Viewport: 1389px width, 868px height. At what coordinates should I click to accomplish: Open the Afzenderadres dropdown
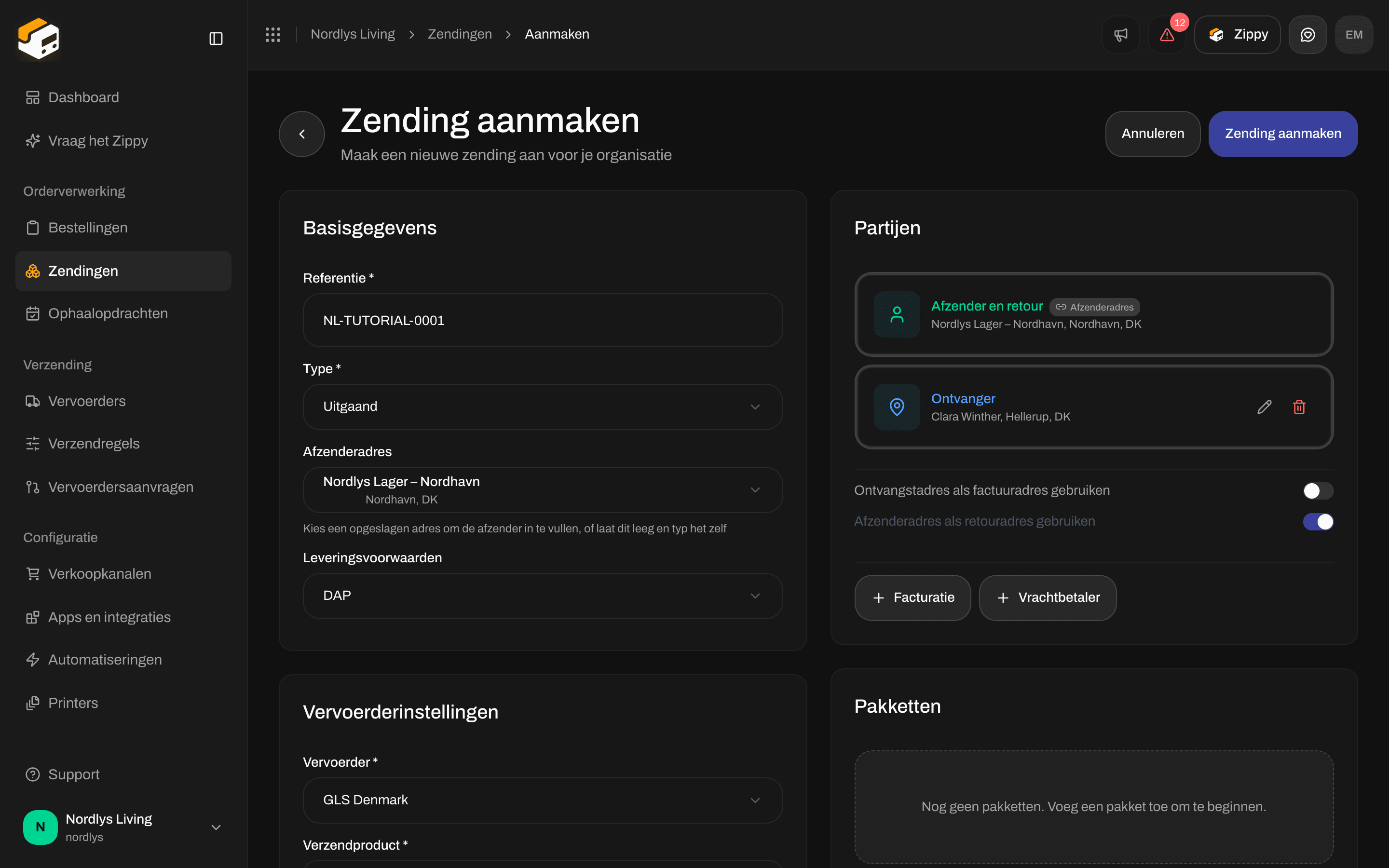tap(543, 489)
